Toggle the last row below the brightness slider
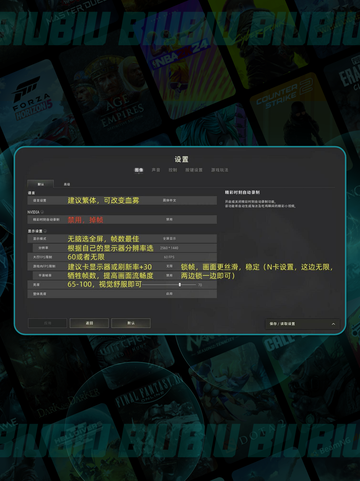 pos(122,294)
